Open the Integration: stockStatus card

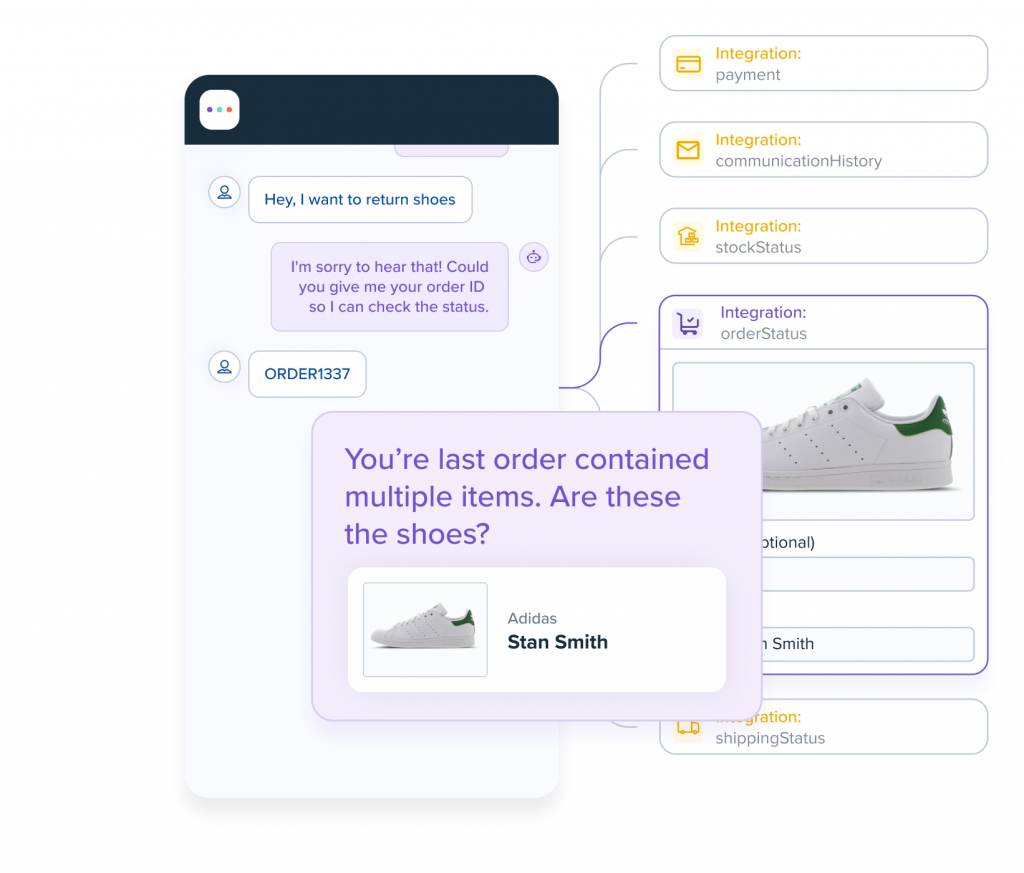(x=824, y=236)
